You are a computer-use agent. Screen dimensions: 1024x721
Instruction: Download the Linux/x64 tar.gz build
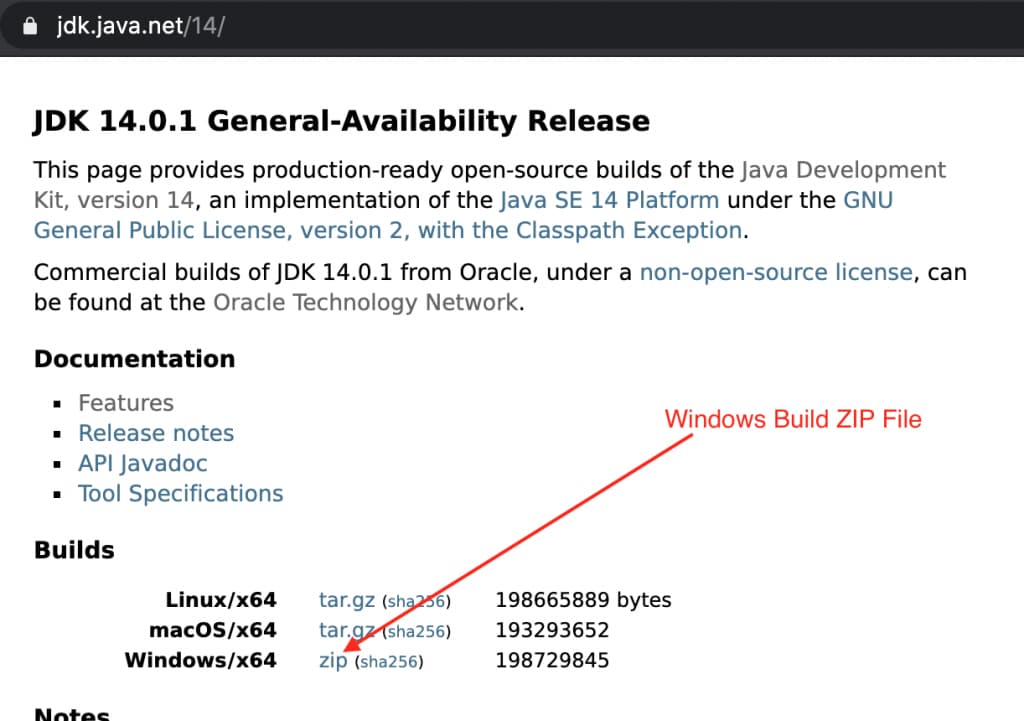coord(347,600)
